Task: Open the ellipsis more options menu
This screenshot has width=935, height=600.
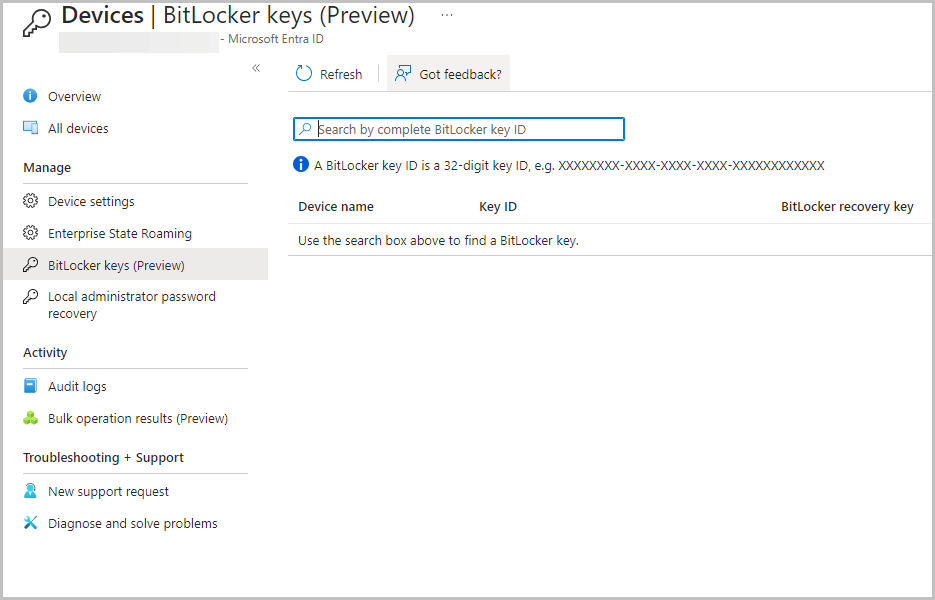Action: pos(447,15)
